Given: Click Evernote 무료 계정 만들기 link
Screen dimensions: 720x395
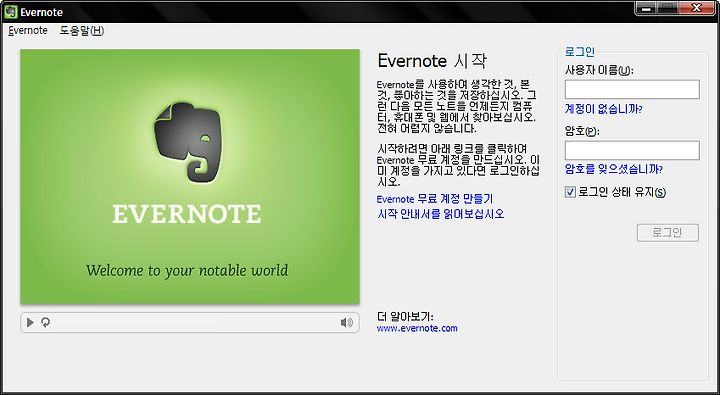Looking at the screenshot, I should 434,199.
